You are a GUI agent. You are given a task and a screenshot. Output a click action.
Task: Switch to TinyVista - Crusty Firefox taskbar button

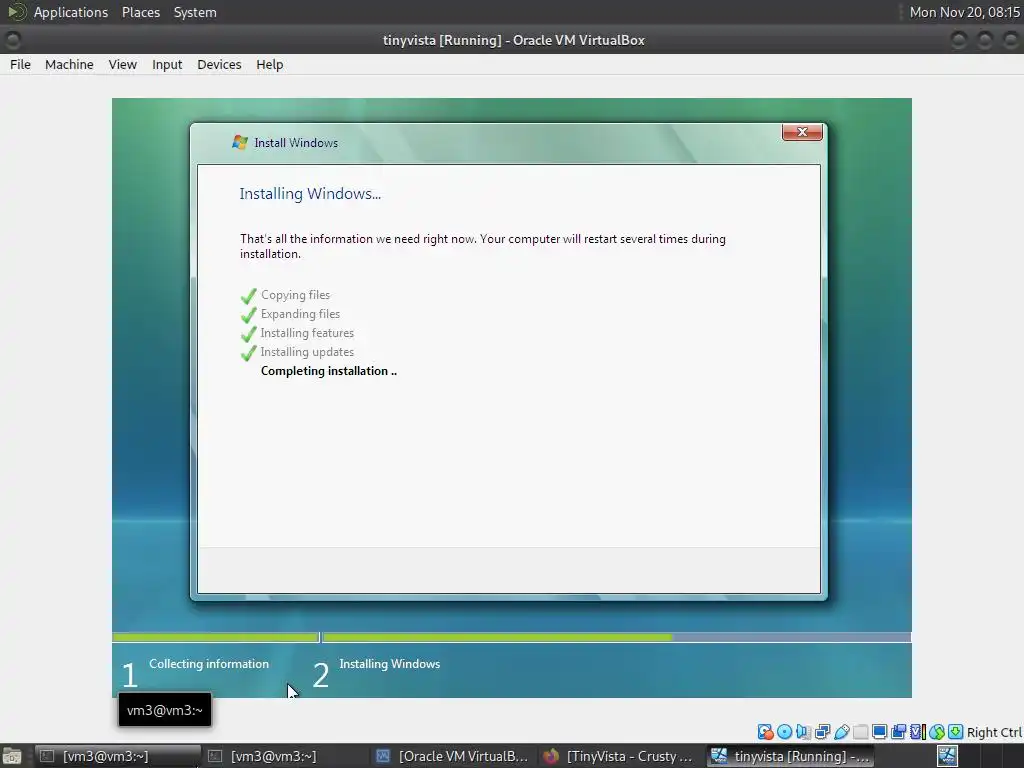tap(621, 756)
